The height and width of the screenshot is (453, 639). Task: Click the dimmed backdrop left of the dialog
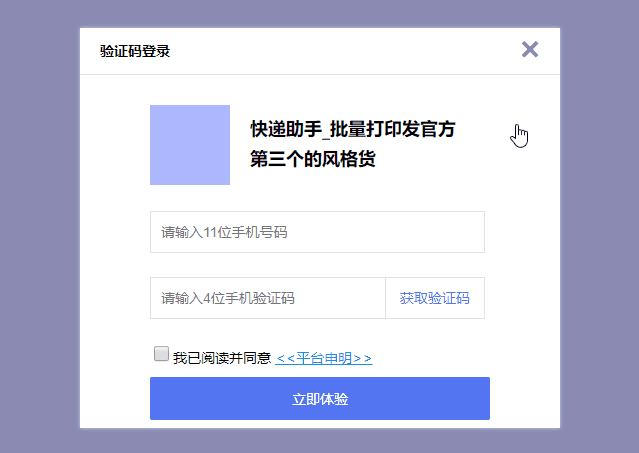click(40, 226)
